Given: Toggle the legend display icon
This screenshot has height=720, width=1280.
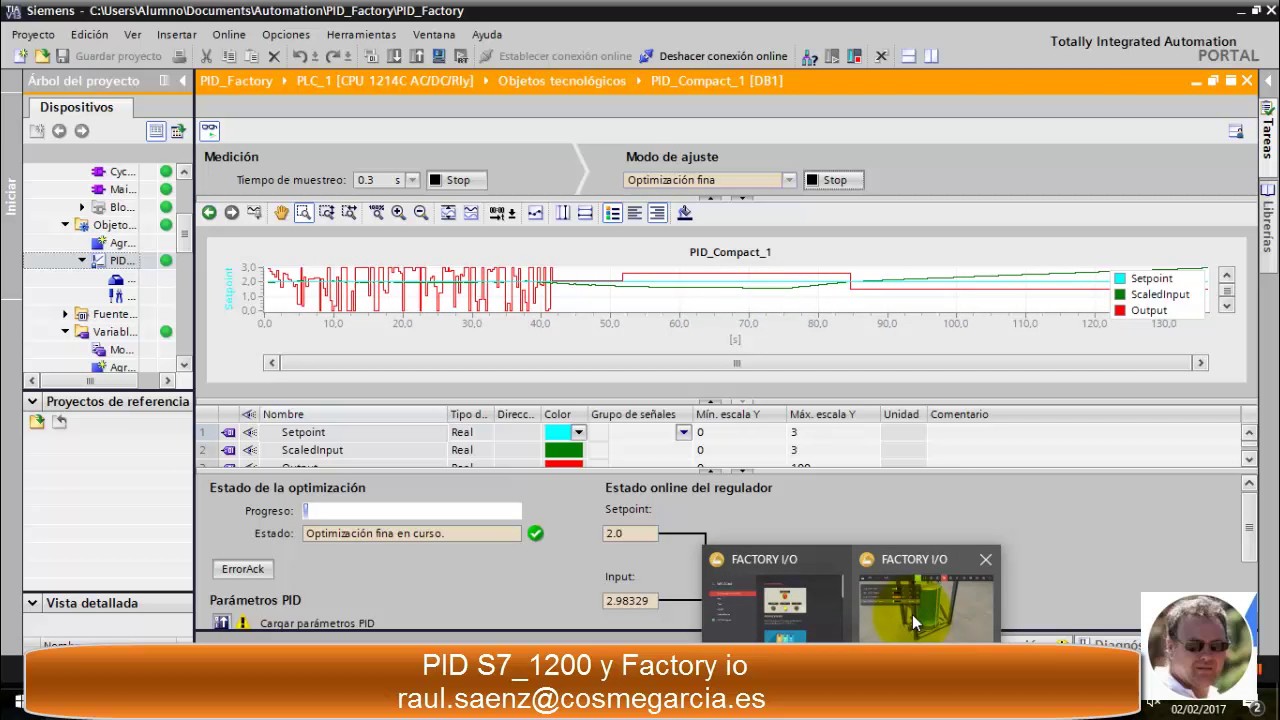Looking at the screenshot, I should pyautogui.click(x=613, y=212).
